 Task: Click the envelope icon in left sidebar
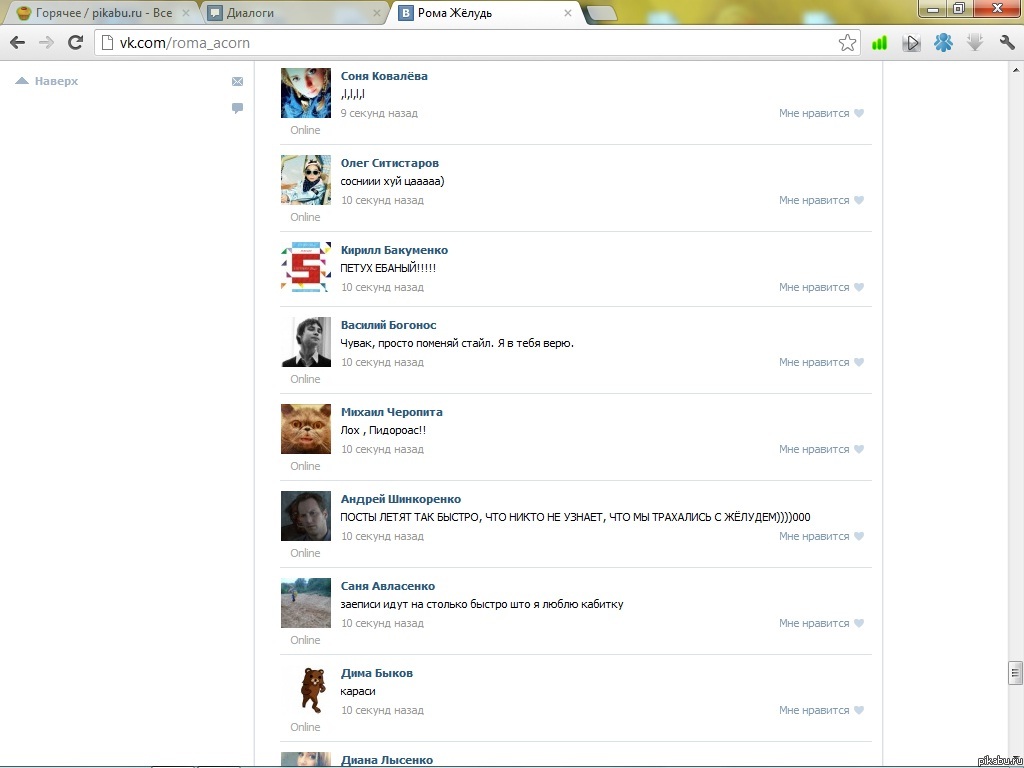(x=237, y=82)
